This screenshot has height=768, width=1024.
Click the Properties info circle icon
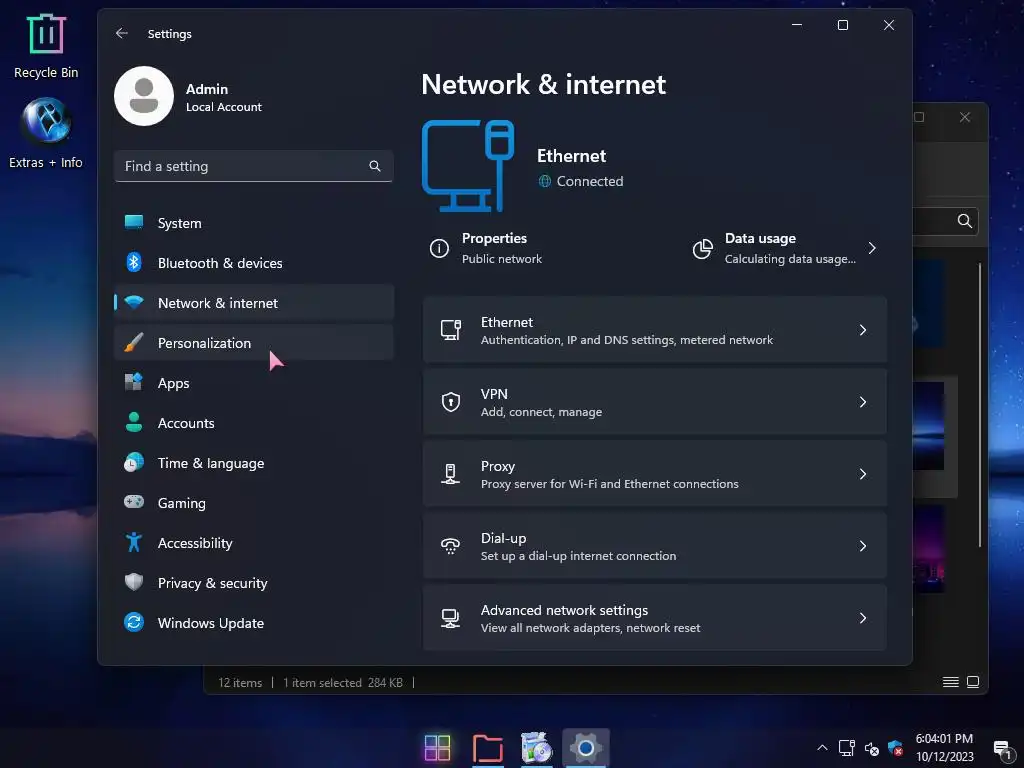point(439,248)
